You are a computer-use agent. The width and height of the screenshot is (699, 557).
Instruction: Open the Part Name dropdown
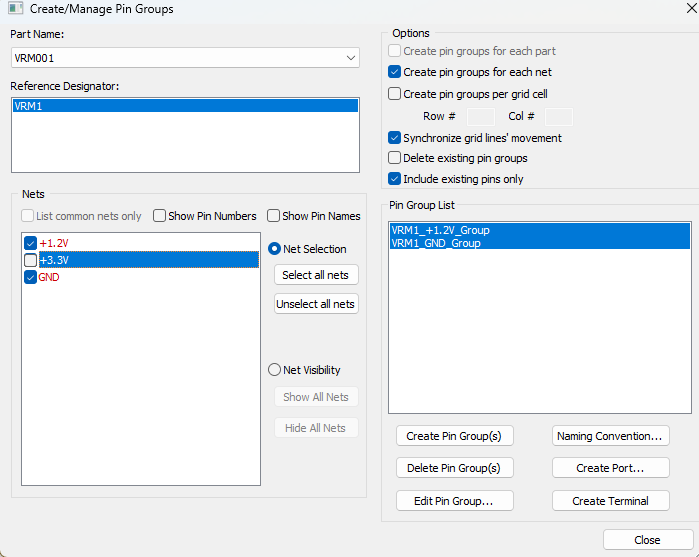[x=350, y=59]
